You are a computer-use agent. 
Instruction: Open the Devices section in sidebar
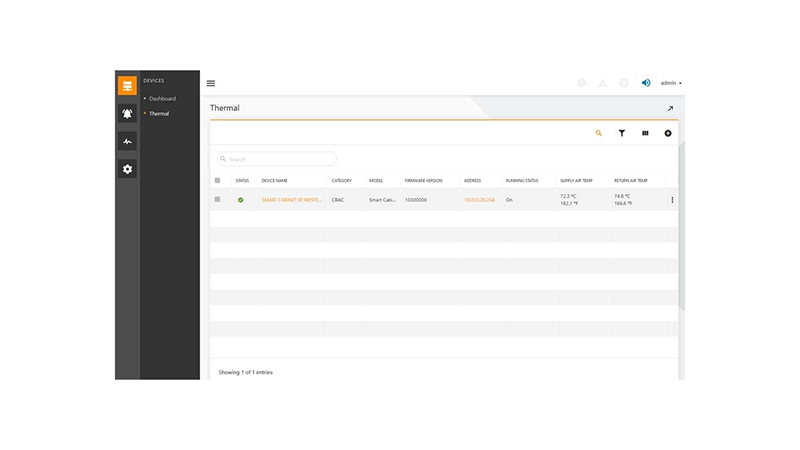[x=127, y=86]
